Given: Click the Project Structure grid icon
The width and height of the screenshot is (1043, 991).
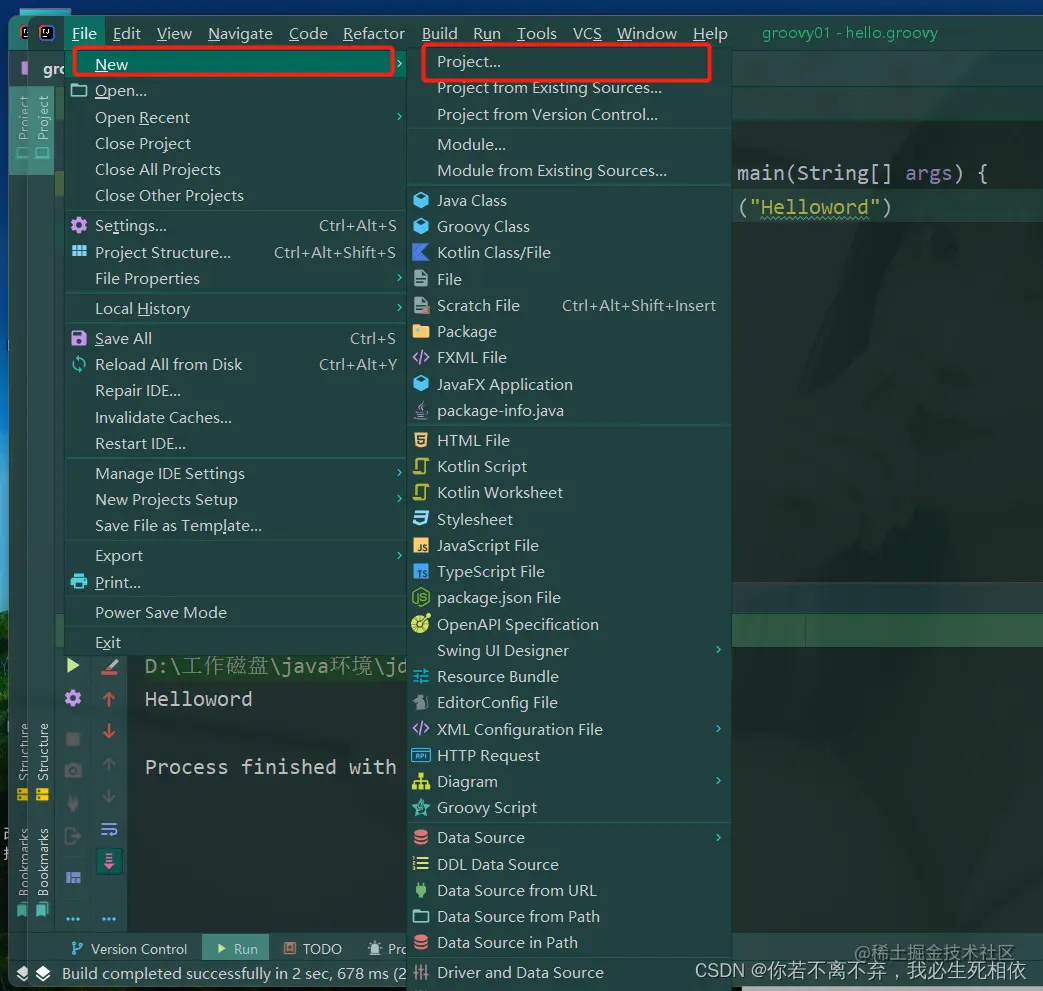Looking at the screenshot, I should [78, 251].
